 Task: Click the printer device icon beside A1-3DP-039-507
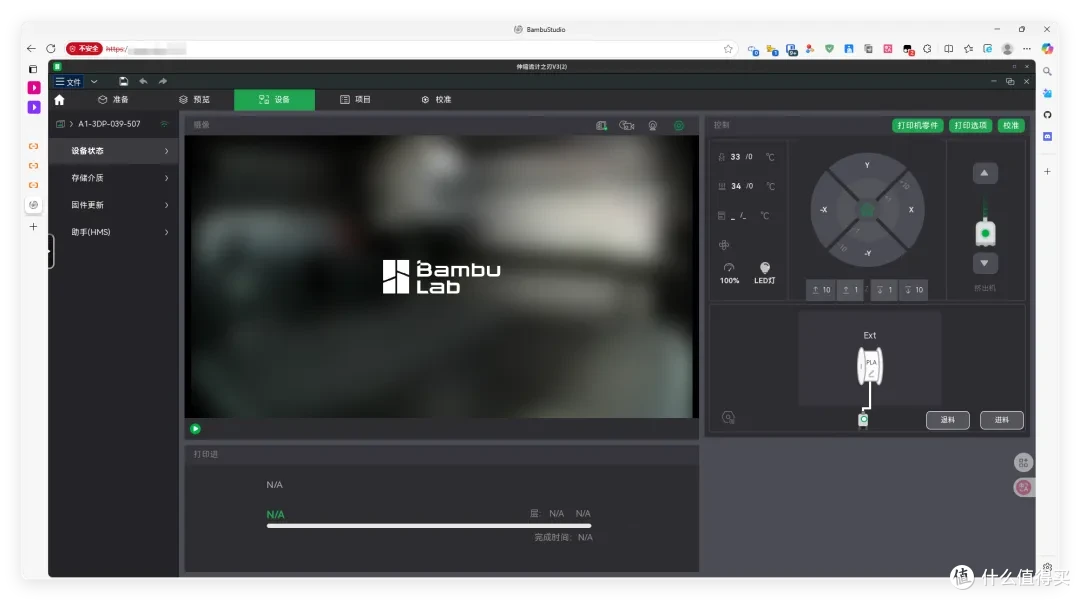[61, 124]
